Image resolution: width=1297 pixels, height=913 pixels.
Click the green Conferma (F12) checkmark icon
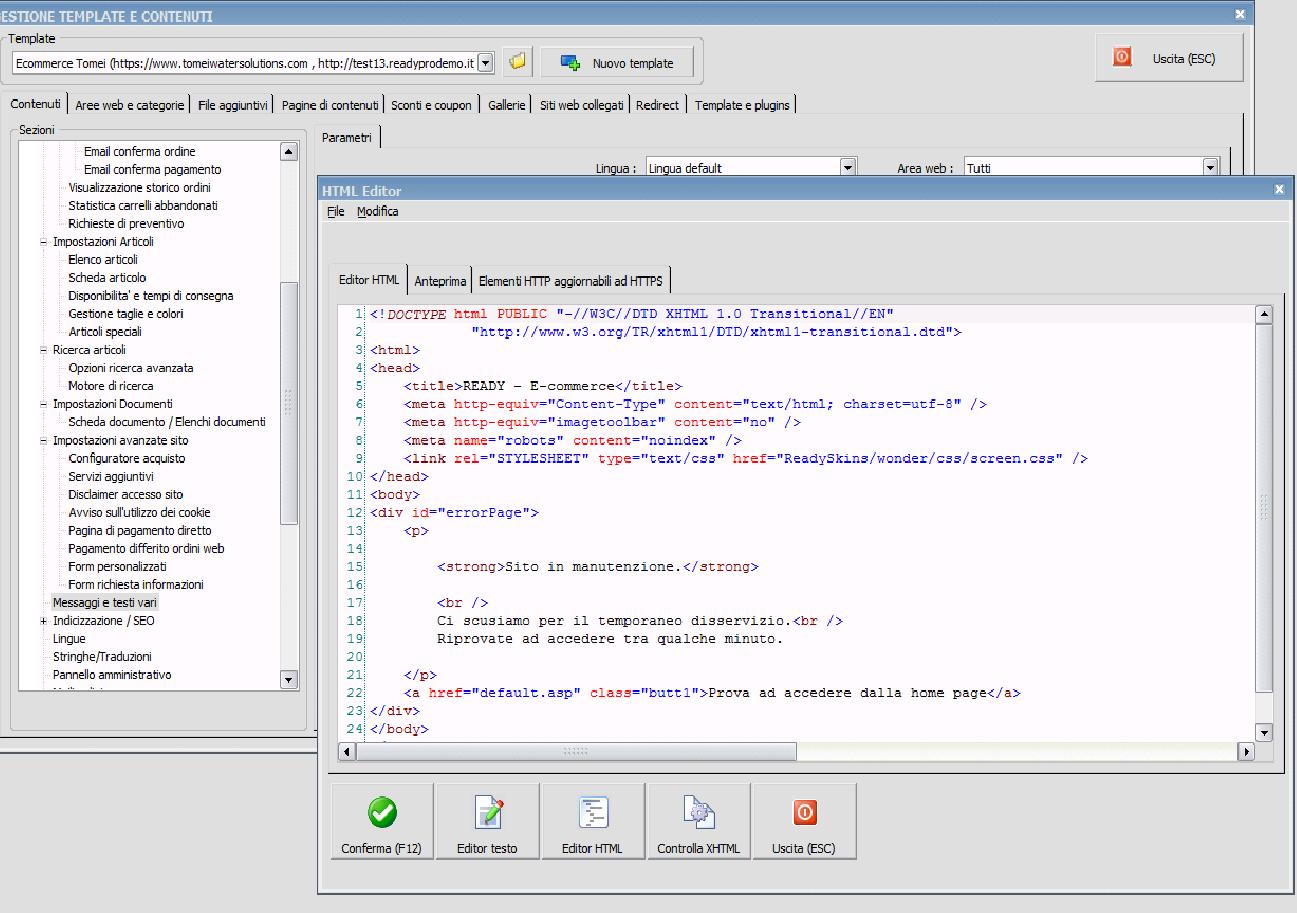pos(381,813)
